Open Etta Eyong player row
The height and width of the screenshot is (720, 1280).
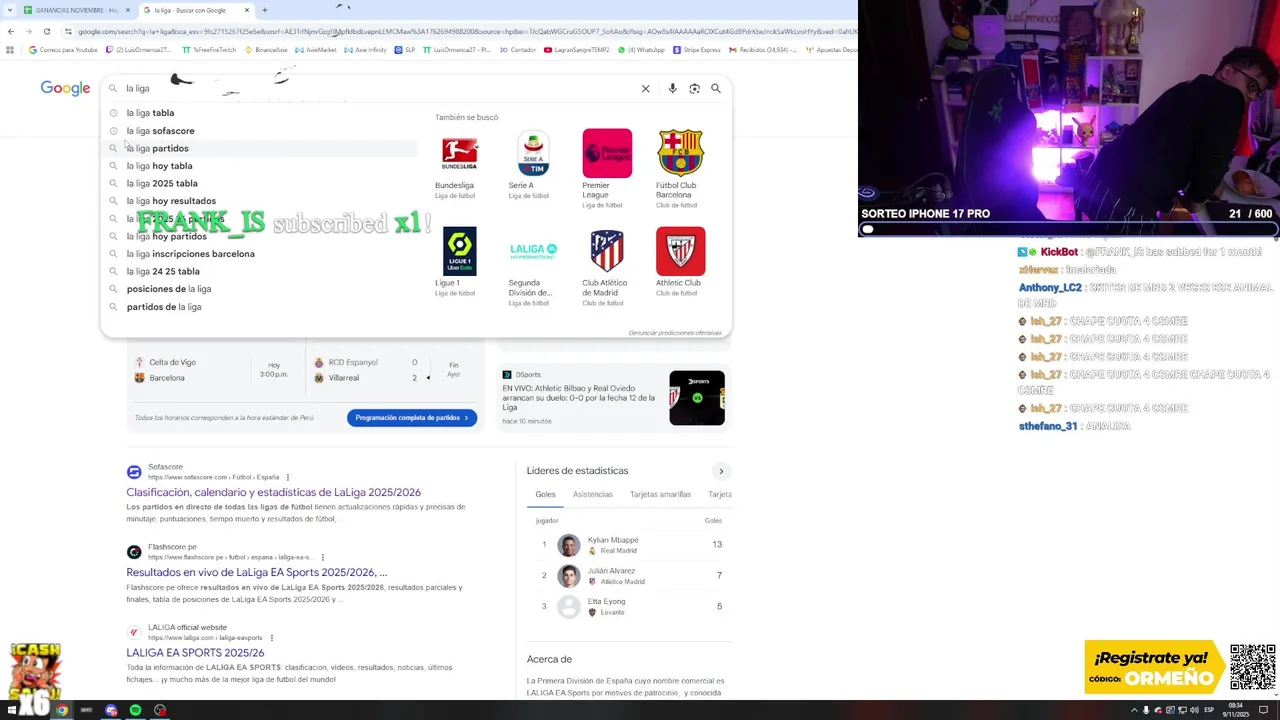pos(630,607)
